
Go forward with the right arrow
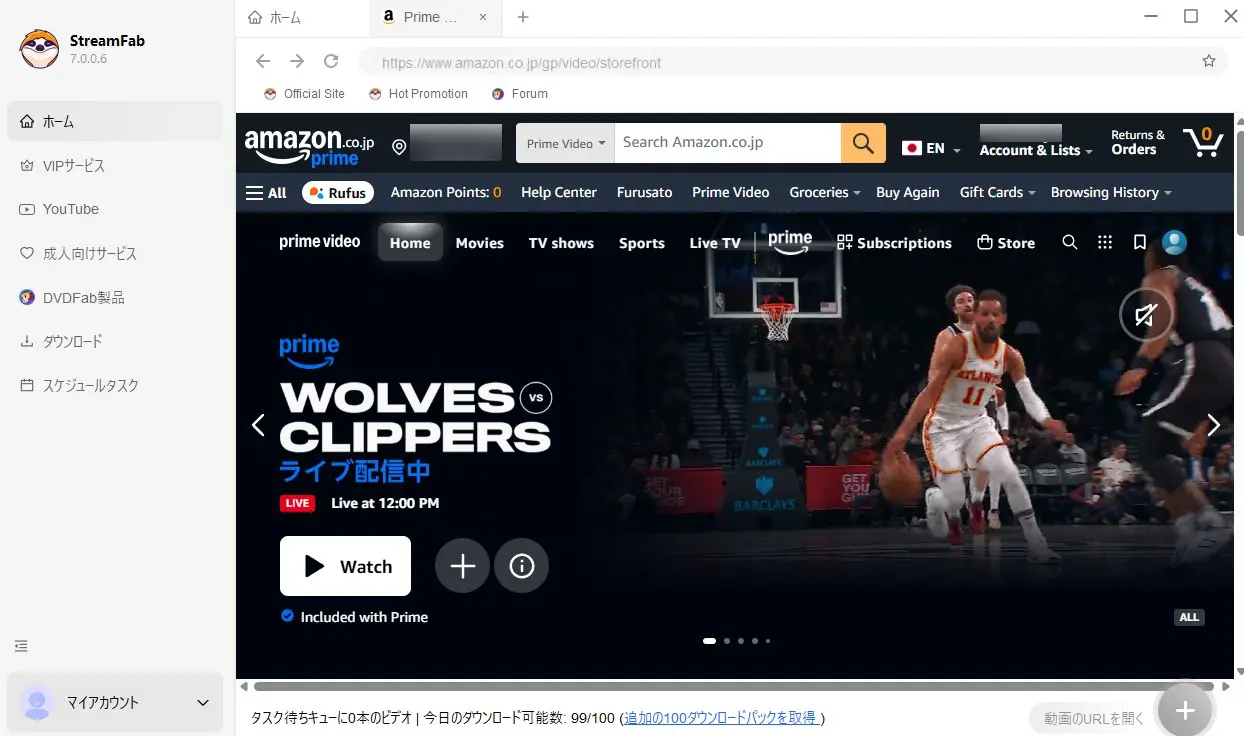tap(297, 61)
